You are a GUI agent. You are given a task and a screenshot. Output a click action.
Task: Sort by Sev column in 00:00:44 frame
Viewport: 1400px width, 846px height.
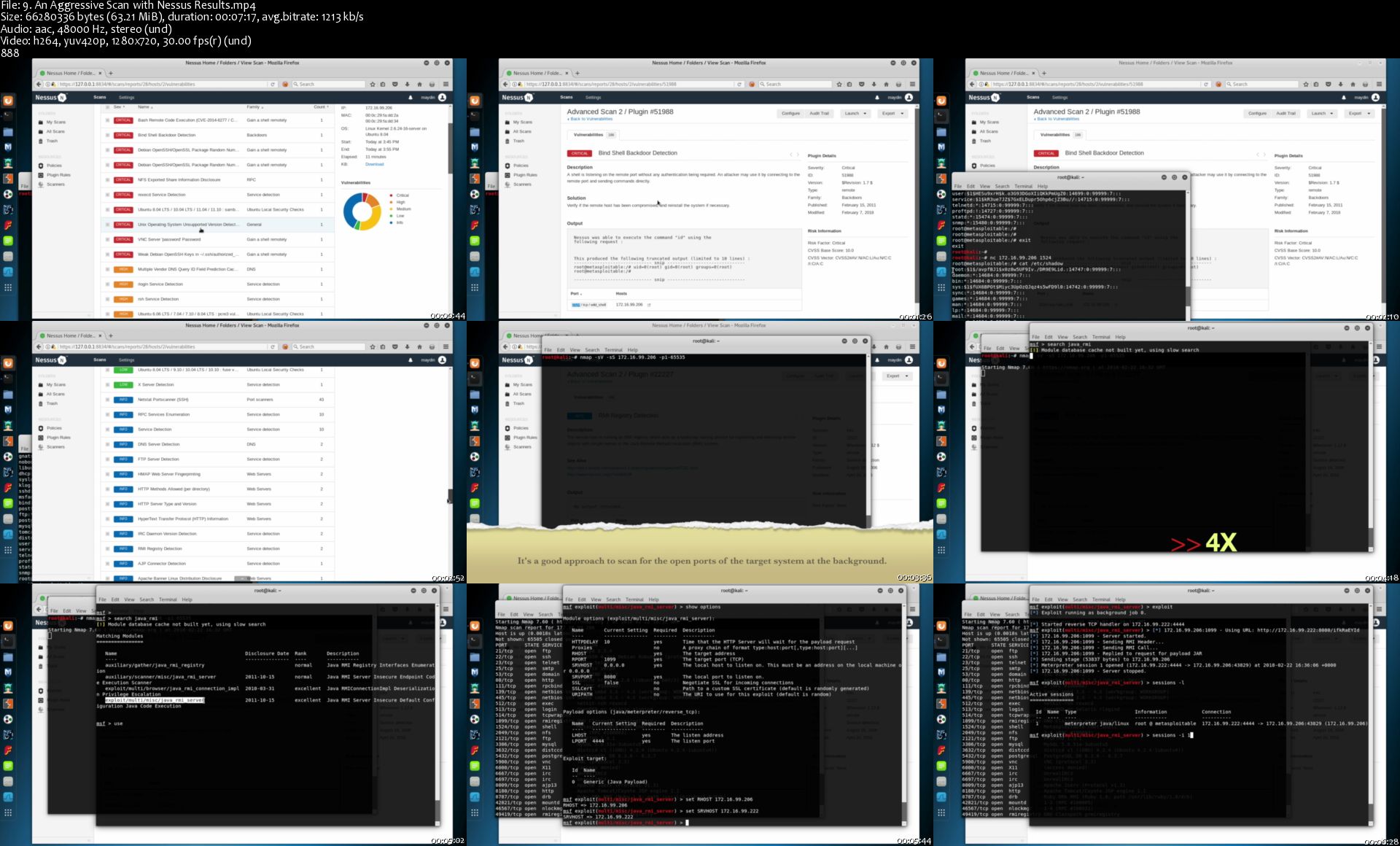coord(118,107)
